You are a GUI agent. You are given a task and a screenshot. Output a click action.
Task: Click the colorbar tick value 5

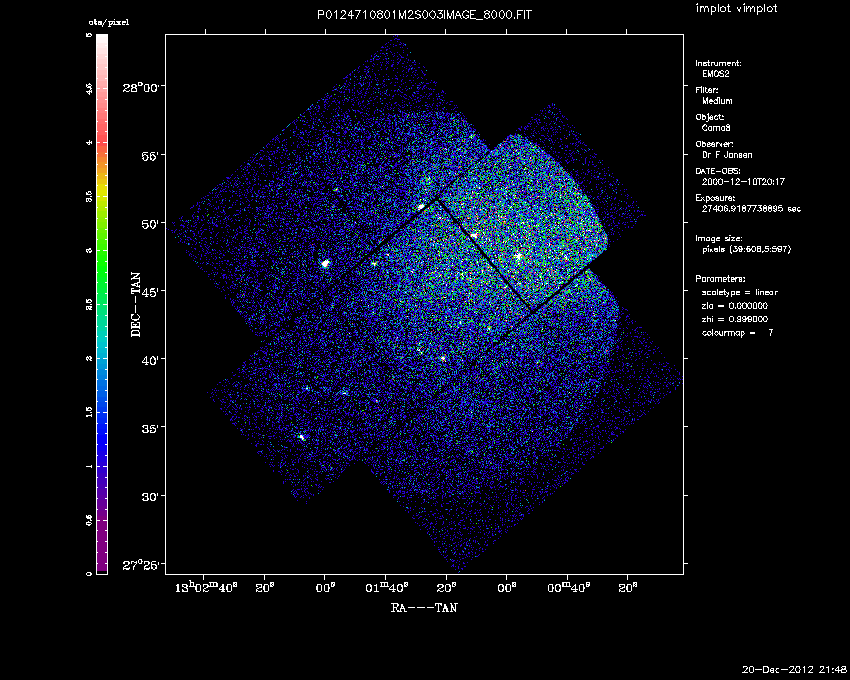(89, 35)
